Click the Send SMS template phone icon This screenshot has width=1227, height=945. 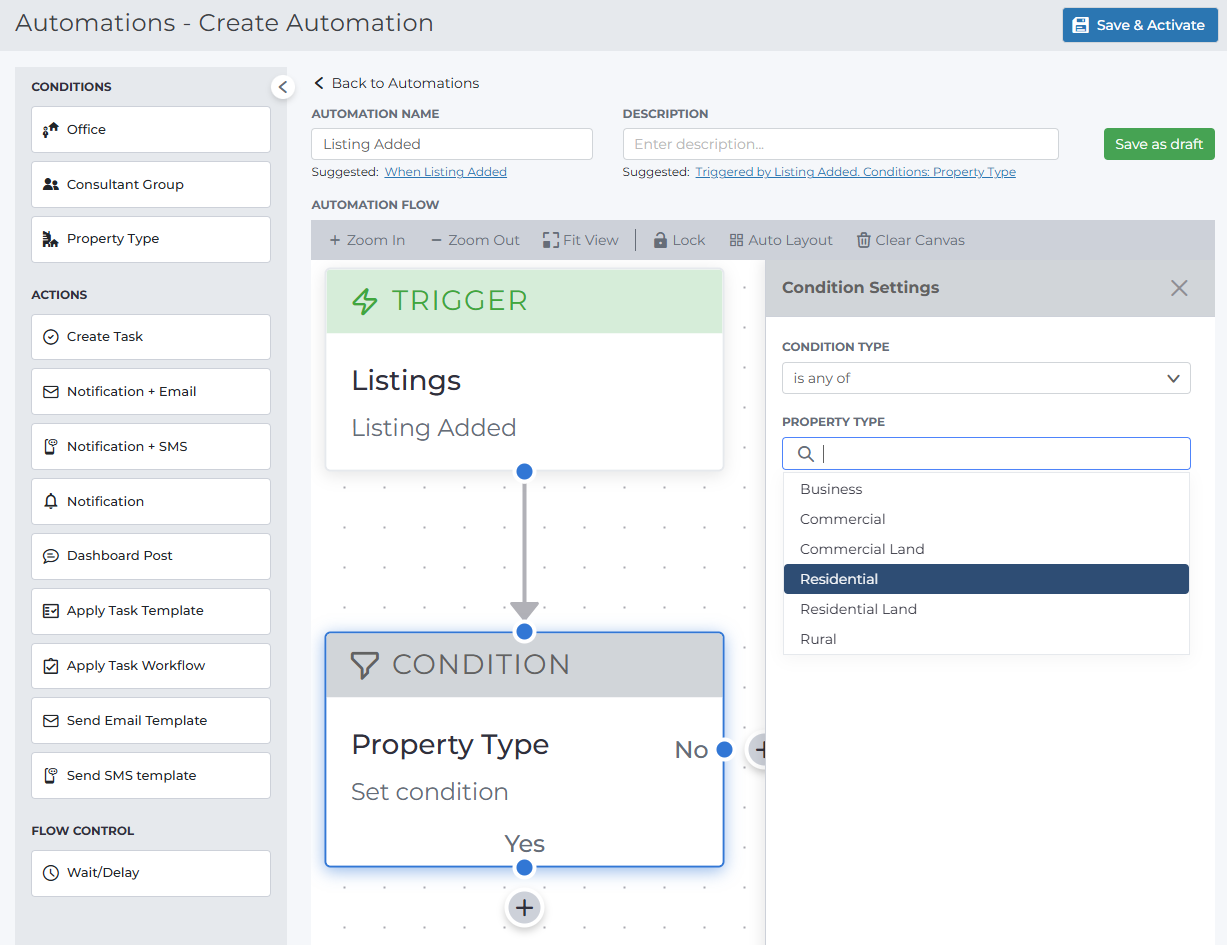pos(51,776)
